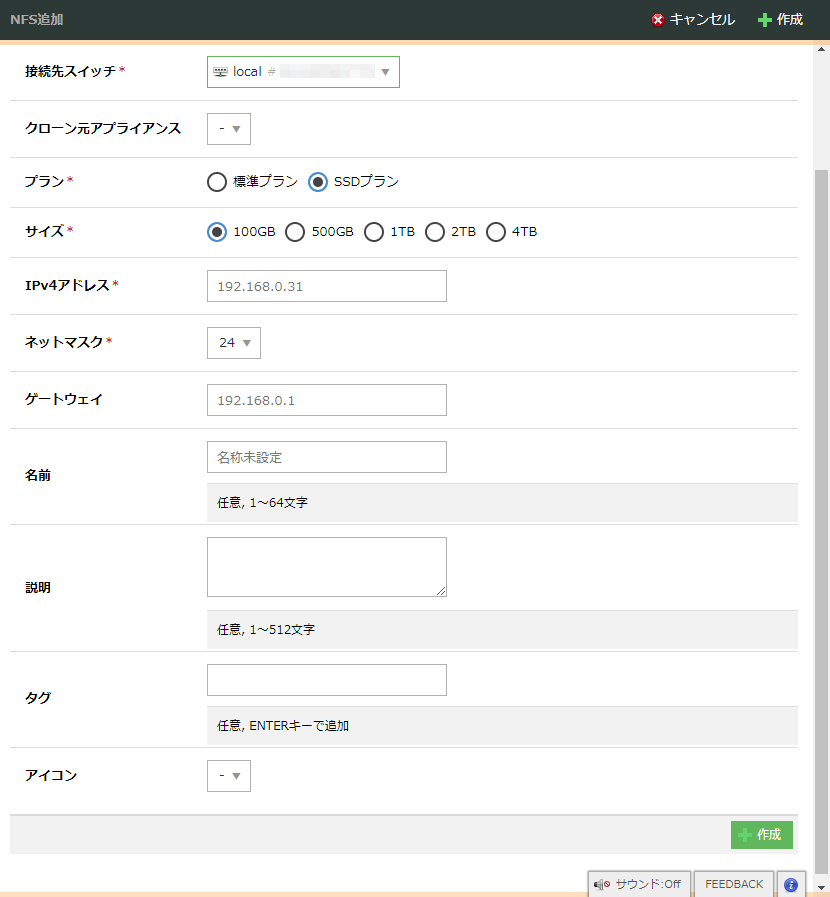Click the red cancel X icon
Screen dimensions: 830x897
[657, 20]
